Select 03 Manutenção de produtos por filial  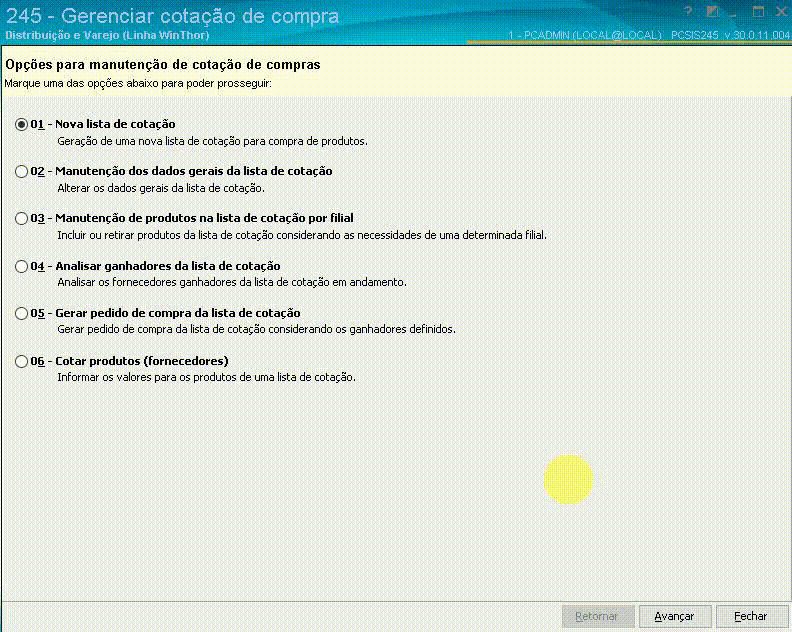pos(21,218)
